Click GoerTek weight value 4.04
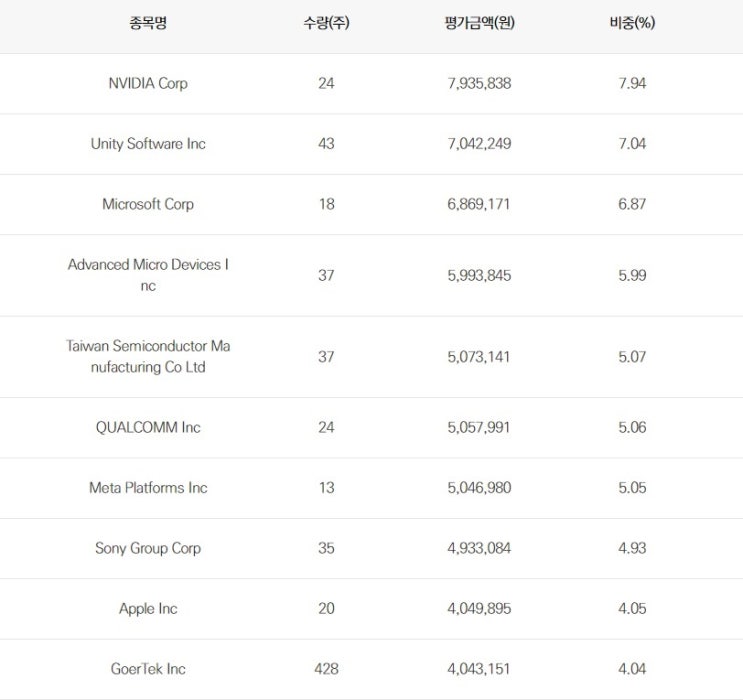This screenshot has width=743, height=700. click(632, 669)
